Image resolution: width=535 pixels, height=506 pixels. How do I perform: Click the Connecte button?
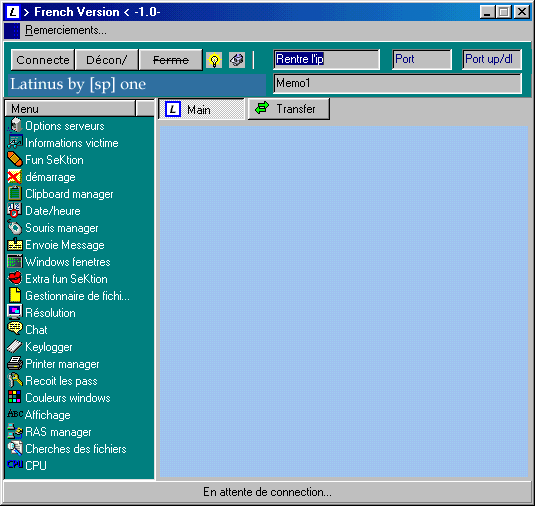point(43,60)
